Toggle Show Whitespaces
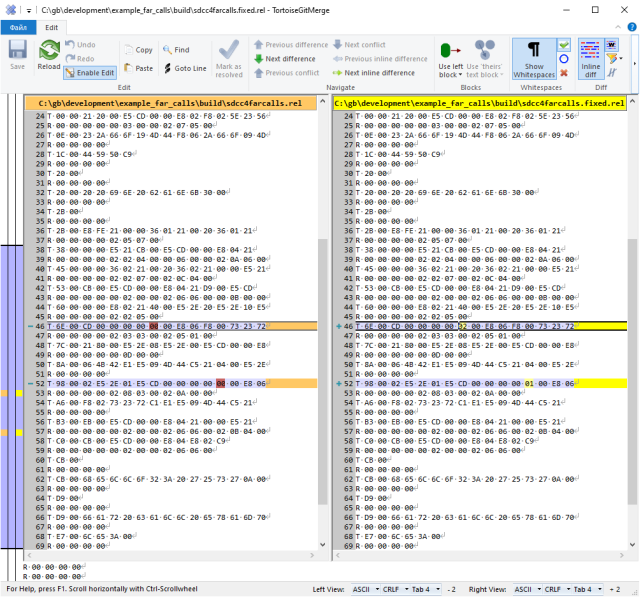This screenshot has height=597, width=640. click(534, 59)
